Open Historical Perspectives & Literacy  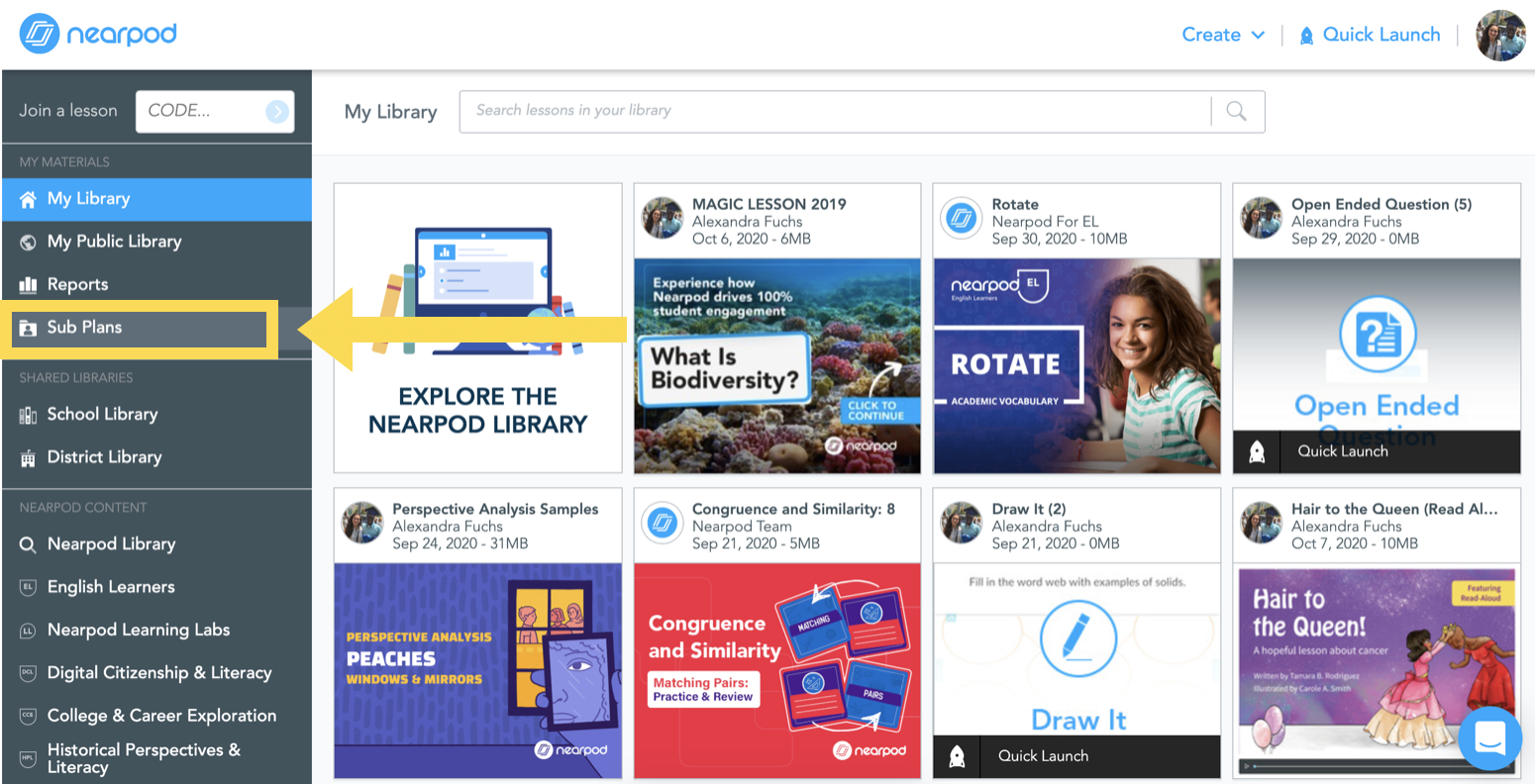pos(144,758)
